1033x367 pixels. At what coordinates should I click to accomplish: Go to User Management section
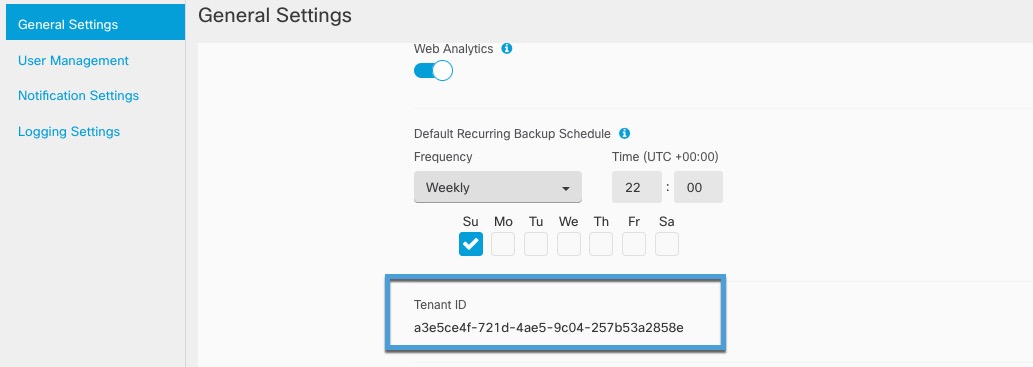click(73, 61)
